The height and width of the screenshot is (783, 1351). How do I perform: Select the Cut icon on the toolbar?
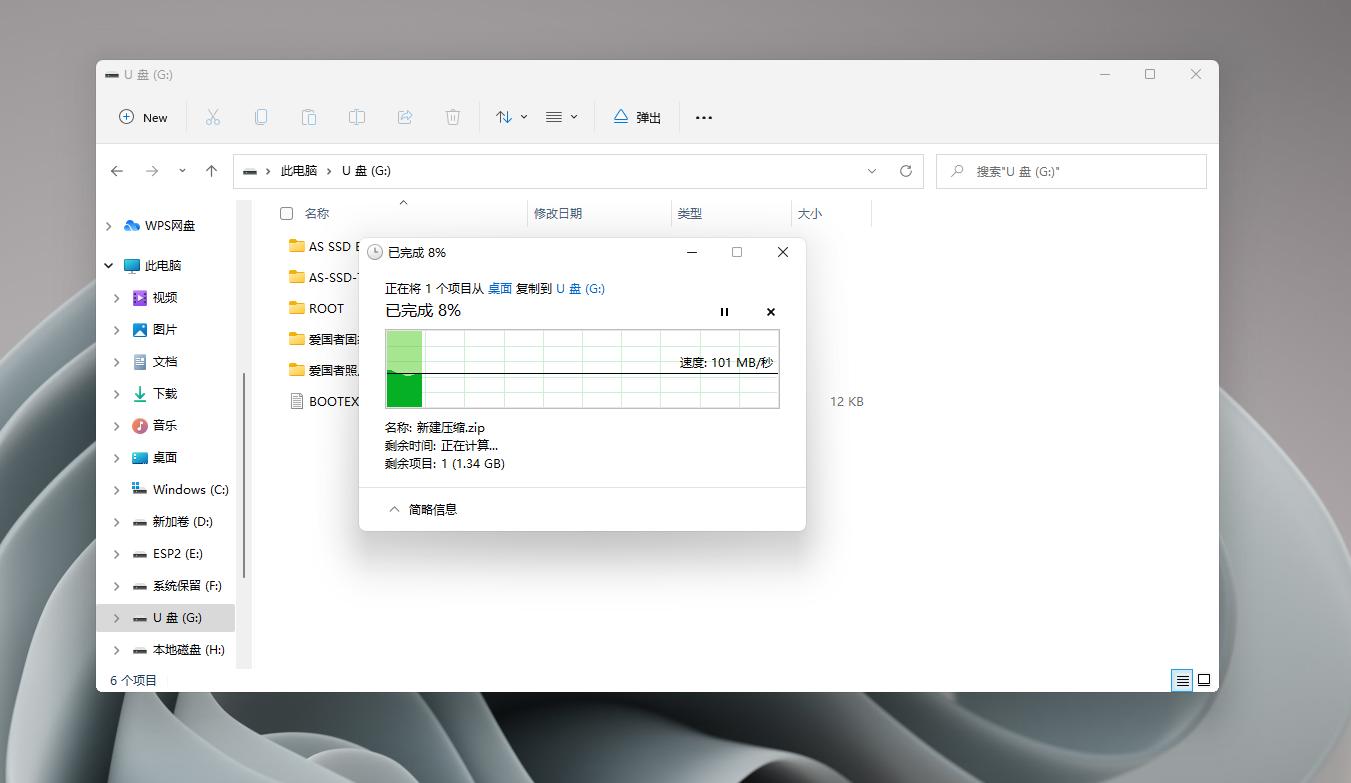pos(213,117)
